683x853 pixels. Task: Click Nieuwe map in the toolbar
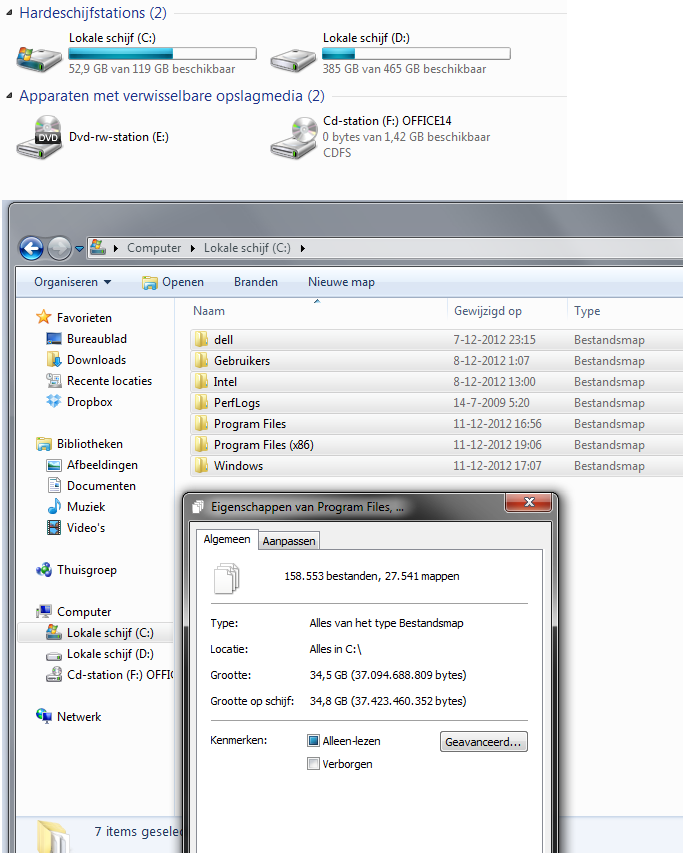(x=341, y=282)
